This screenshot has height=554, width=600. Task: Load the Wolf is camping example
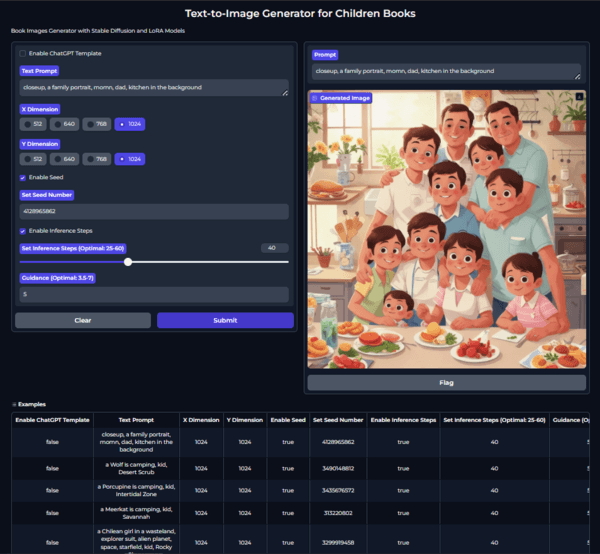pos(300,469)
